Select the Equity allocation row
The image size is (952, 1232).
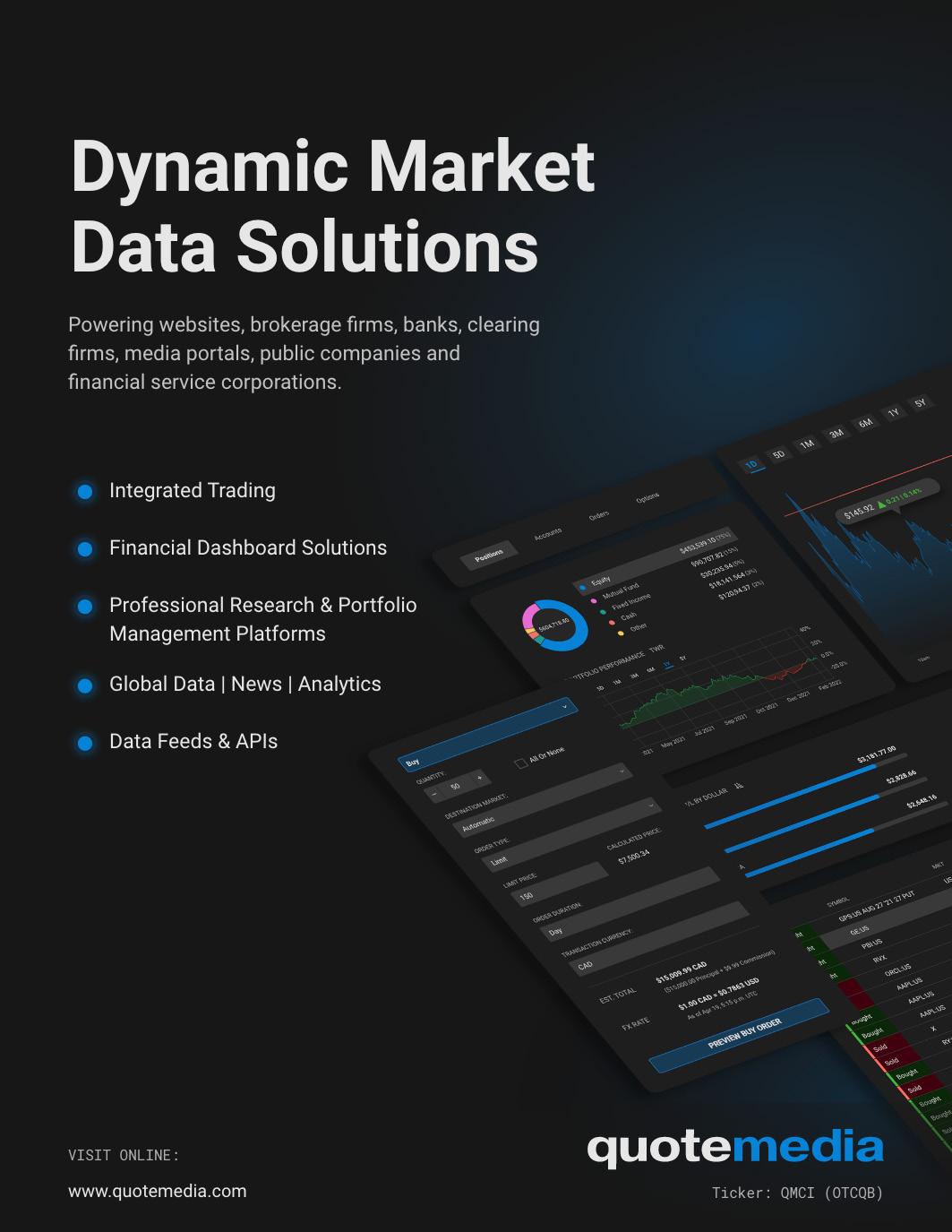pos(657,560)
